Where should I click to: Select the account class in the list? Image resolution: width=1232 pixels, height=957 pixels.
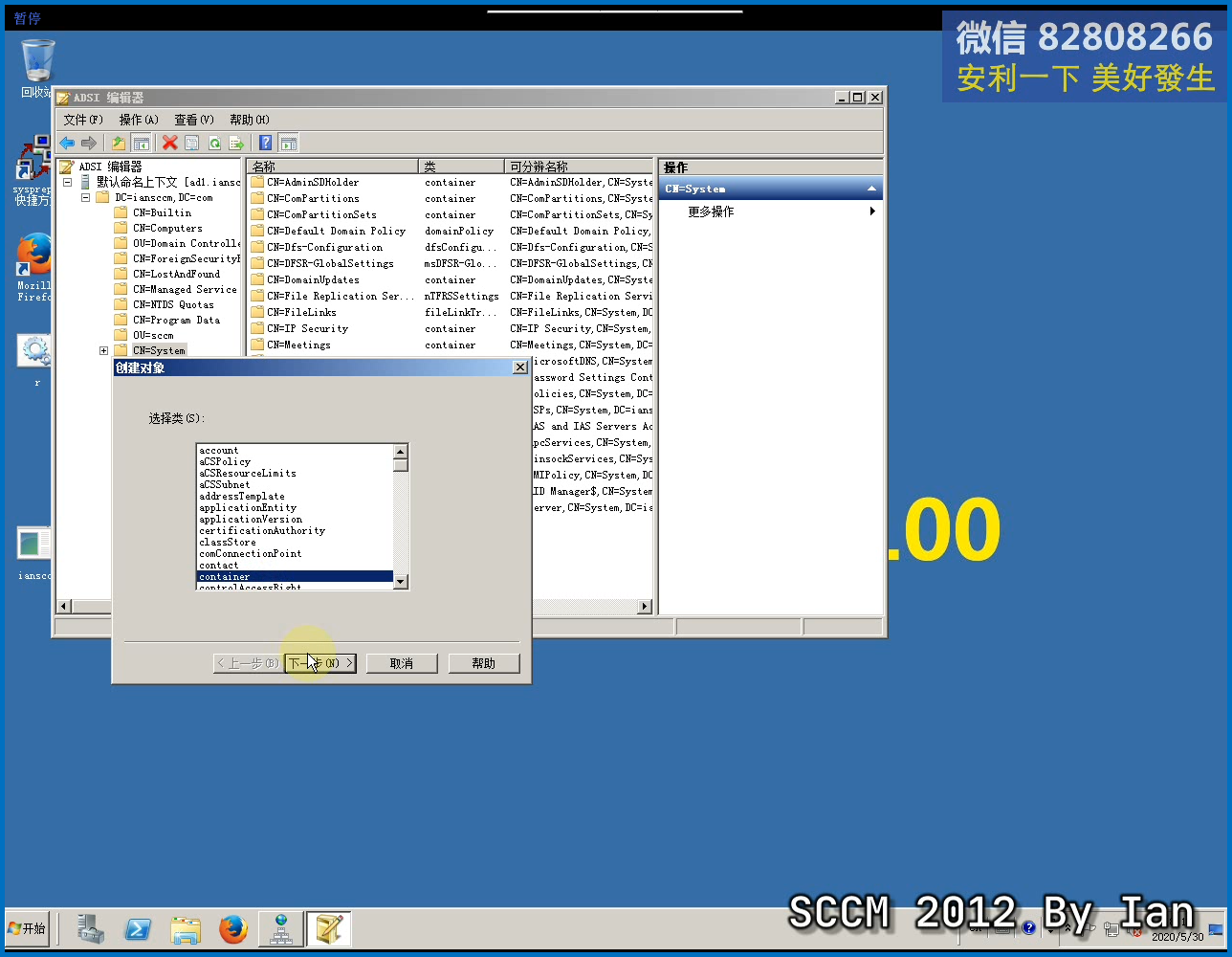pos(295,450)
